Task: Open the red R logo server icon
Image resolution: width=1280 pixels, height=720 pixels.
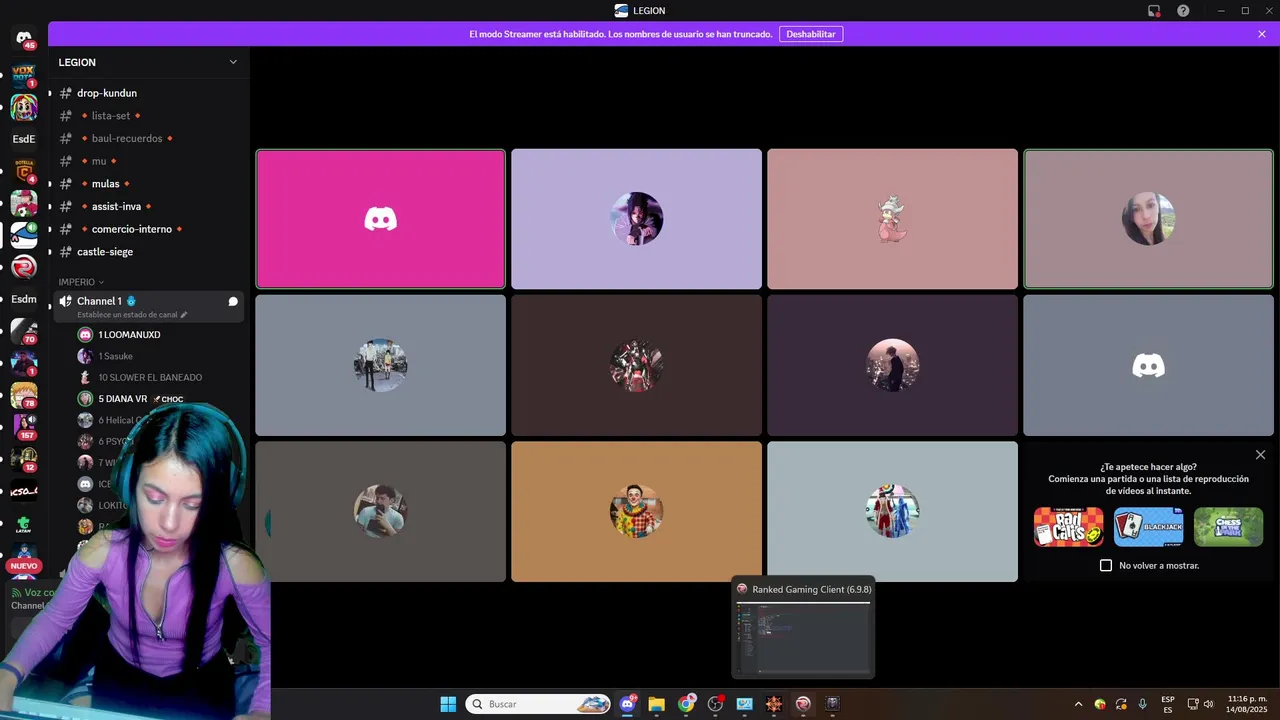Action: point(24,267)
